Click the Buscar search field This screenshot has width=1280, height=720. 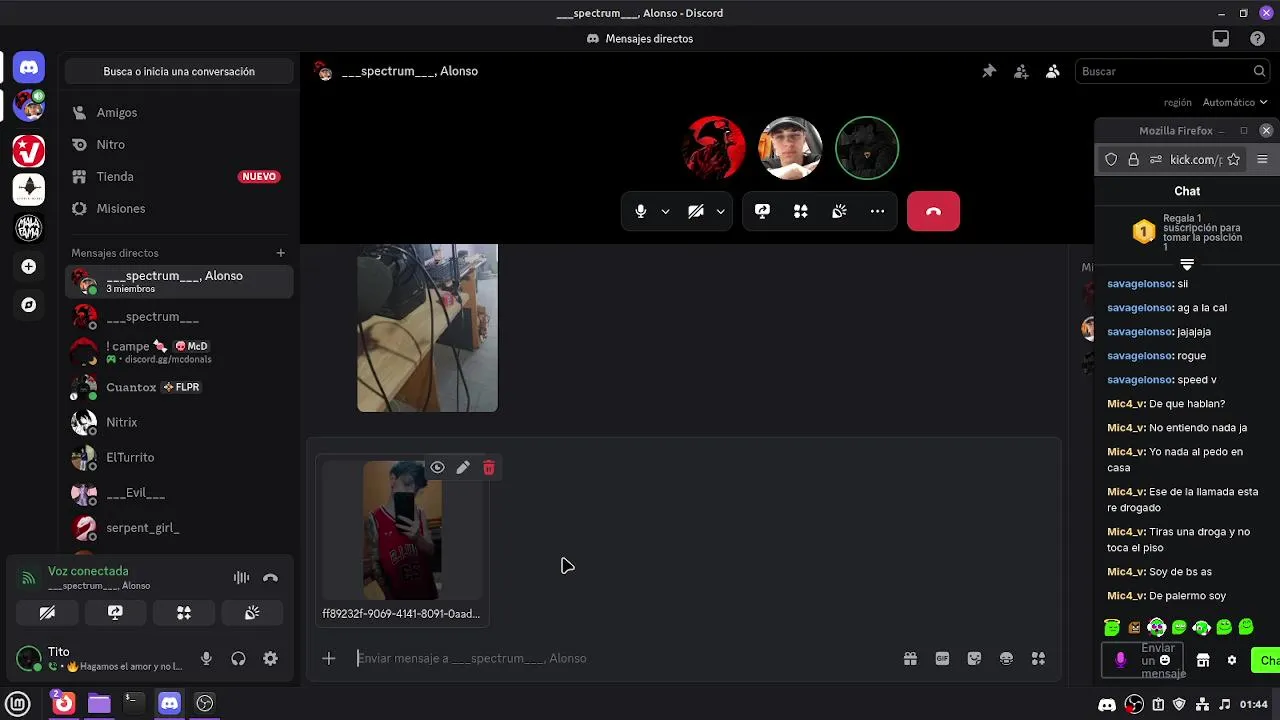(1174, 71)
